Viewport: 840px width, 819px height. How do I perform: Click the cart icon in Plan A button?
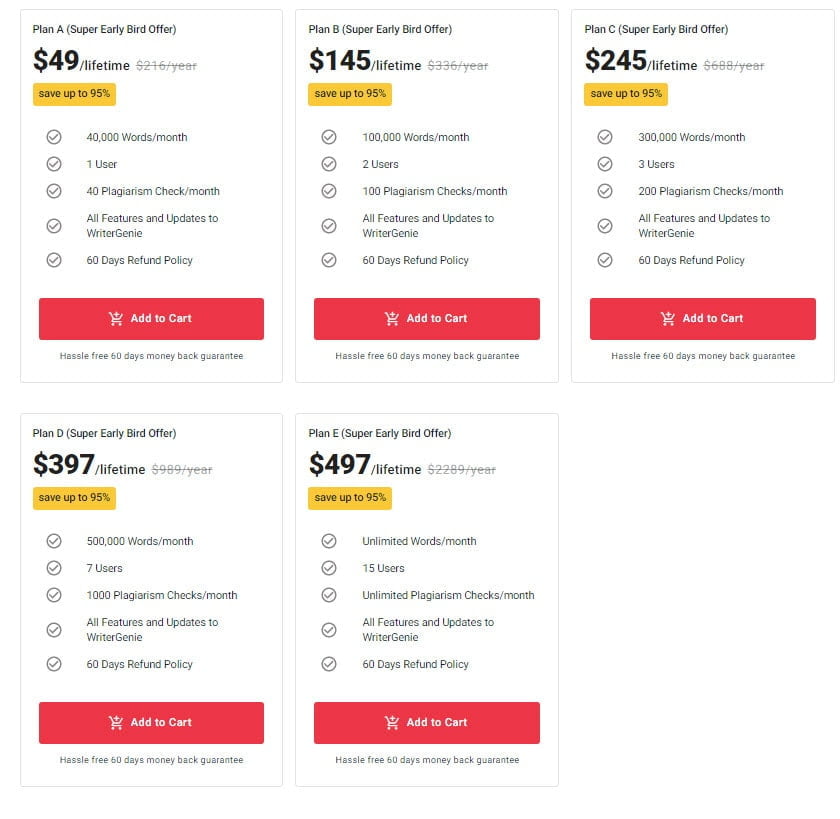tap(116, 319)
